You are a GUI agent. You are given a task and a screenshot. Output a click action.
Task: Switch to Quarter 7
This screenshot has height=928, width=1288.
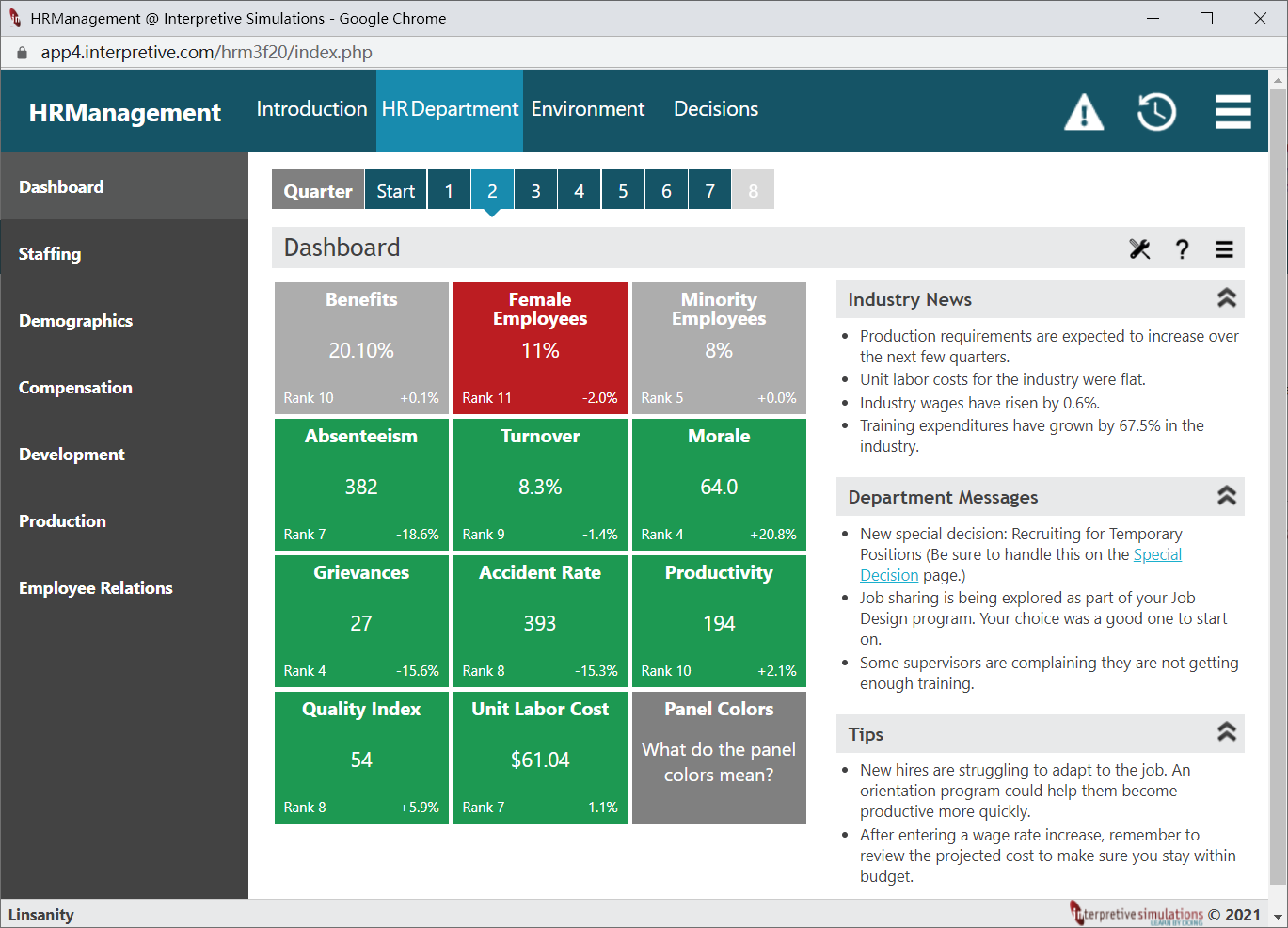710,190
